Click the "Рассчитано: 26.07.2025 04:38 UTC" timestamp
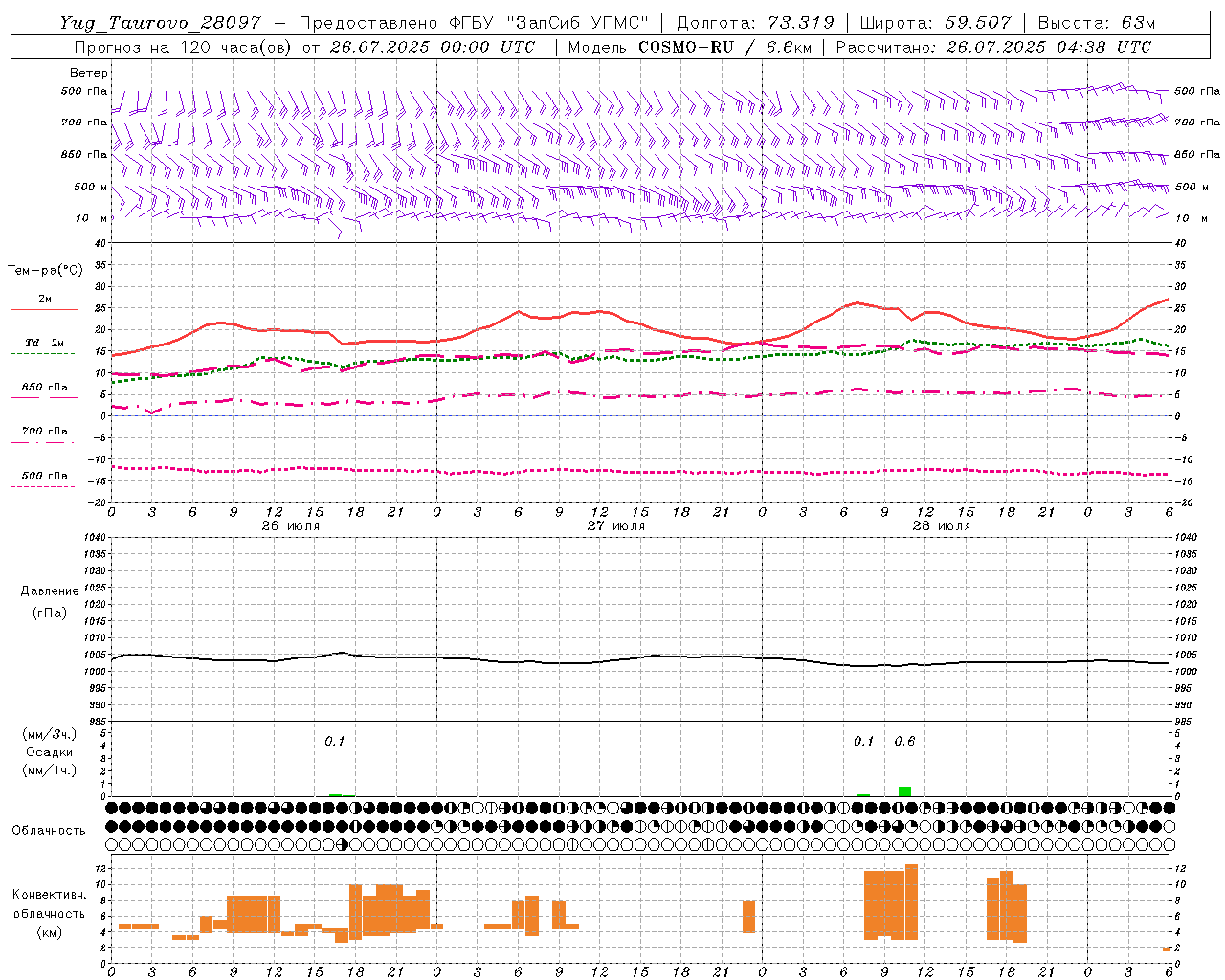This screenshot has width=1225, height=980. coord(993,47)
